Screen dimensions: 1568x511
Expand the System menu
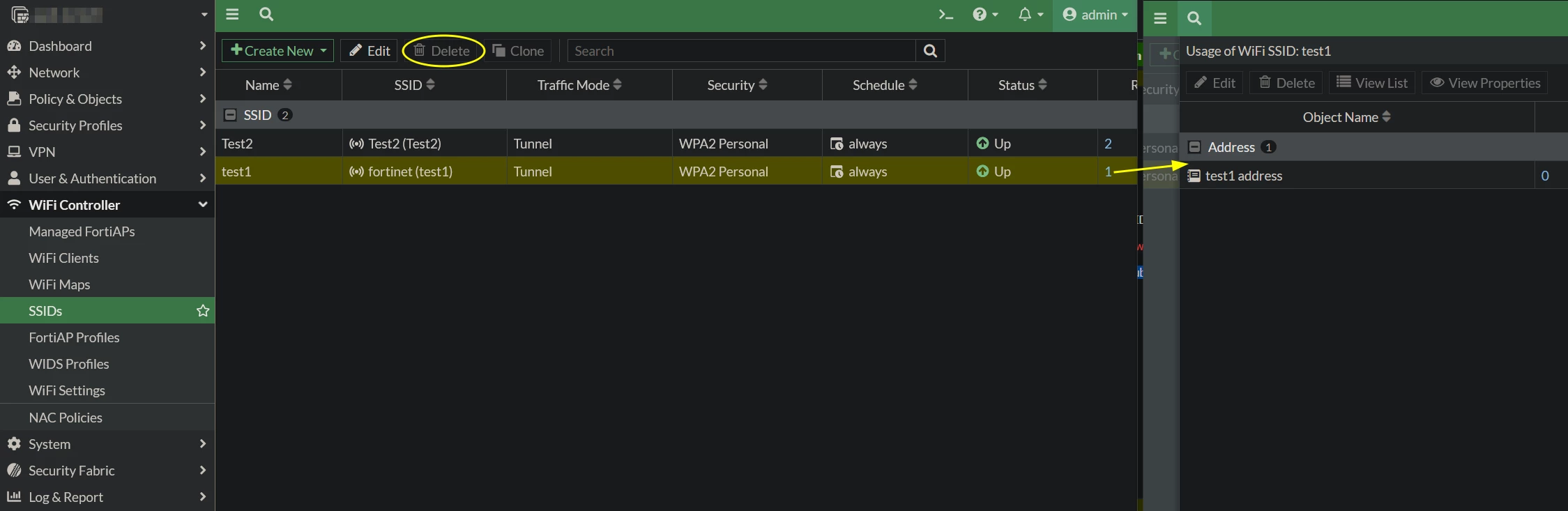107,444
